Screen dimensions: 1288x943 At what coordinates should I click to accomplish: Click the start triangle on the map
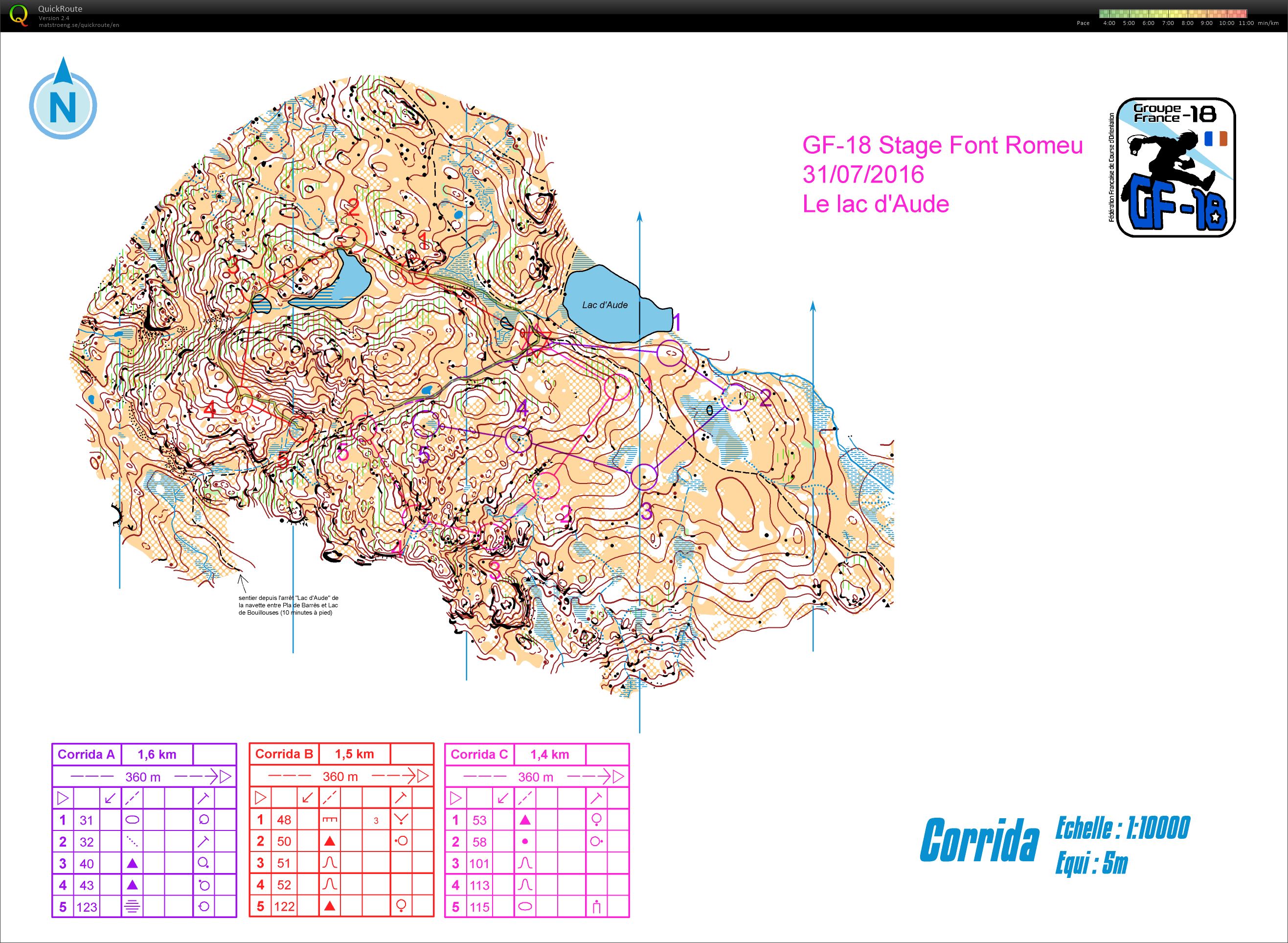(538, 342)
